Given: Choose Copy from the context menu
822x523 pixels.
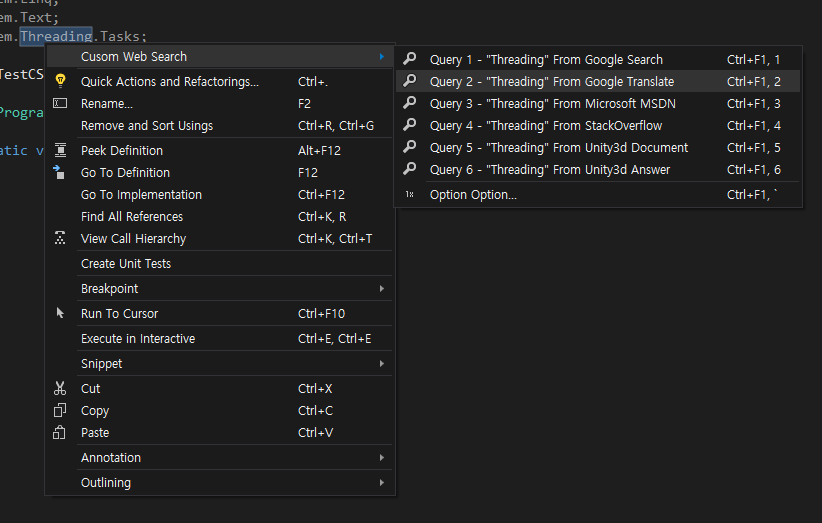Looking at the screenshot, I should [x=219, y=411].
